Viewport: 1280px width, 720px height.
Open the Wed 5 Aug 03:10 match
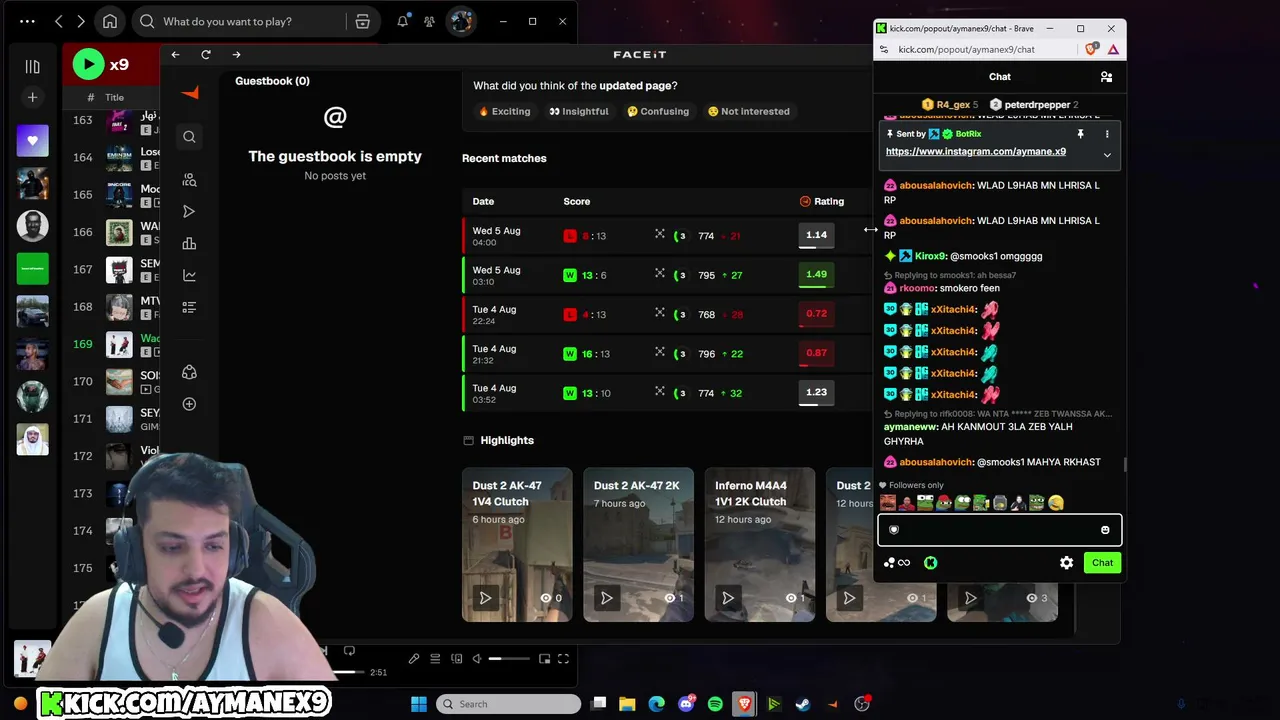(666, 275)
